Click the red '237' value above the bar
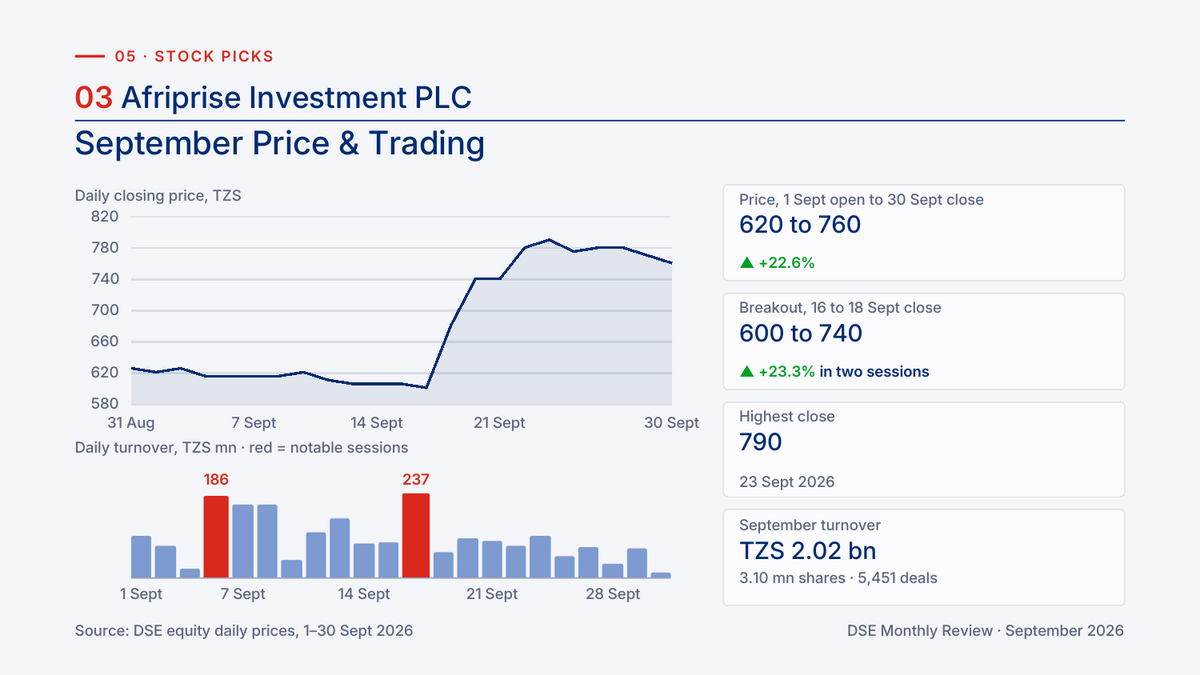 tap(416, 479)
